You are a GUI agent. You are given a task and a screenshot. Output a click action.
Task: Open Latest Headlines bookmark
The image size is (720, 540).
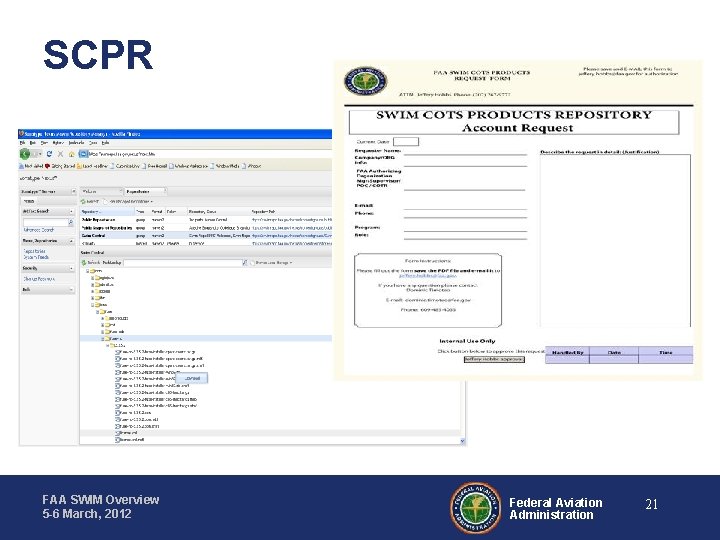[x=93, y=166]
